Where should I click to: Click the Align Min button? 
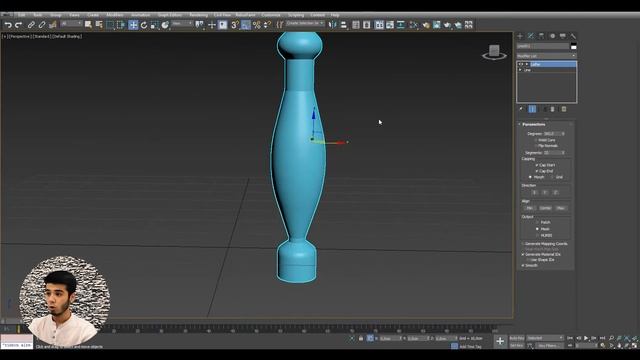point(530,208)
